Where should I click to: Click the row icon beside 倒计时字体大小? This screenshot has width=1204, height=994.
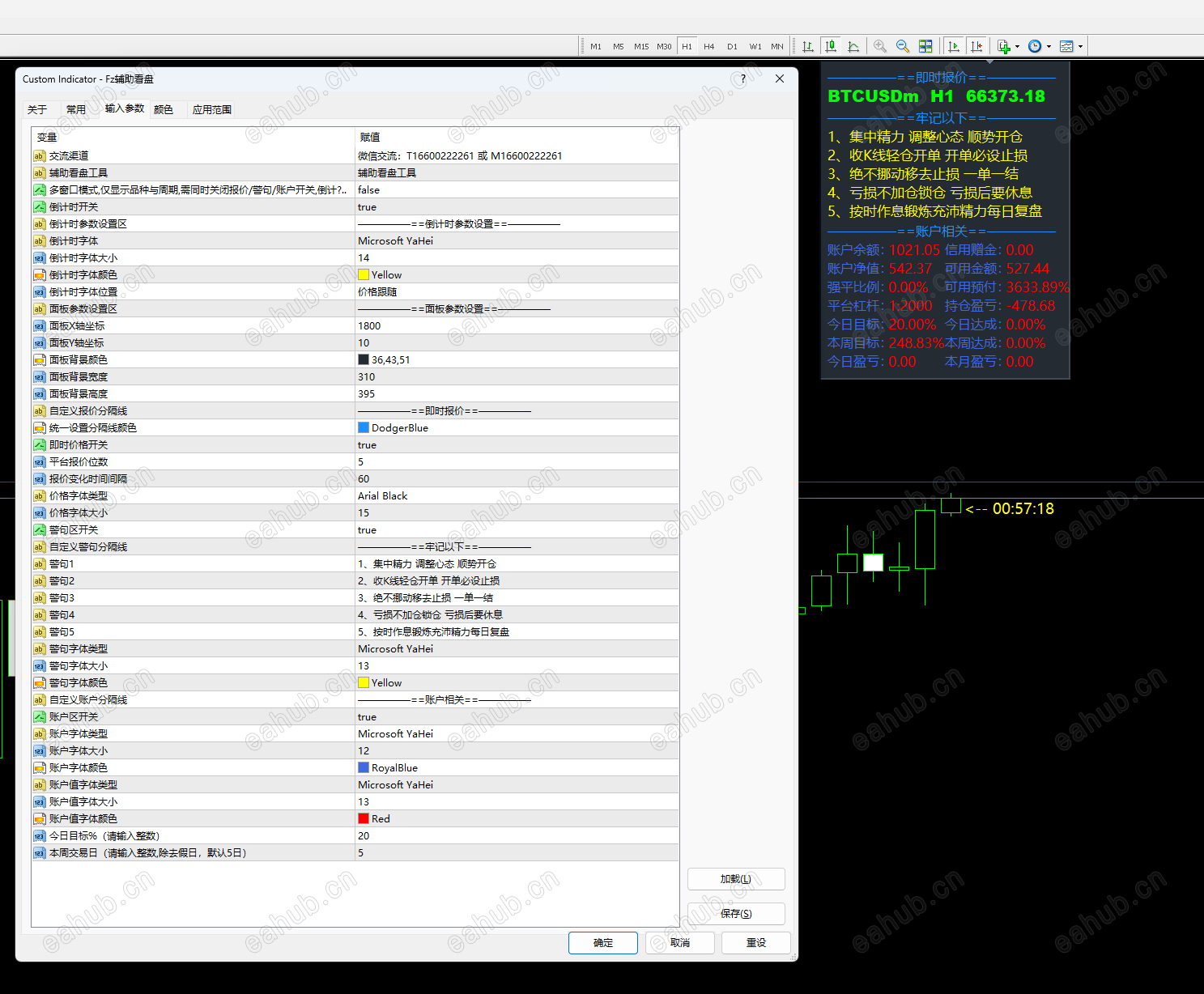(39, 258)
